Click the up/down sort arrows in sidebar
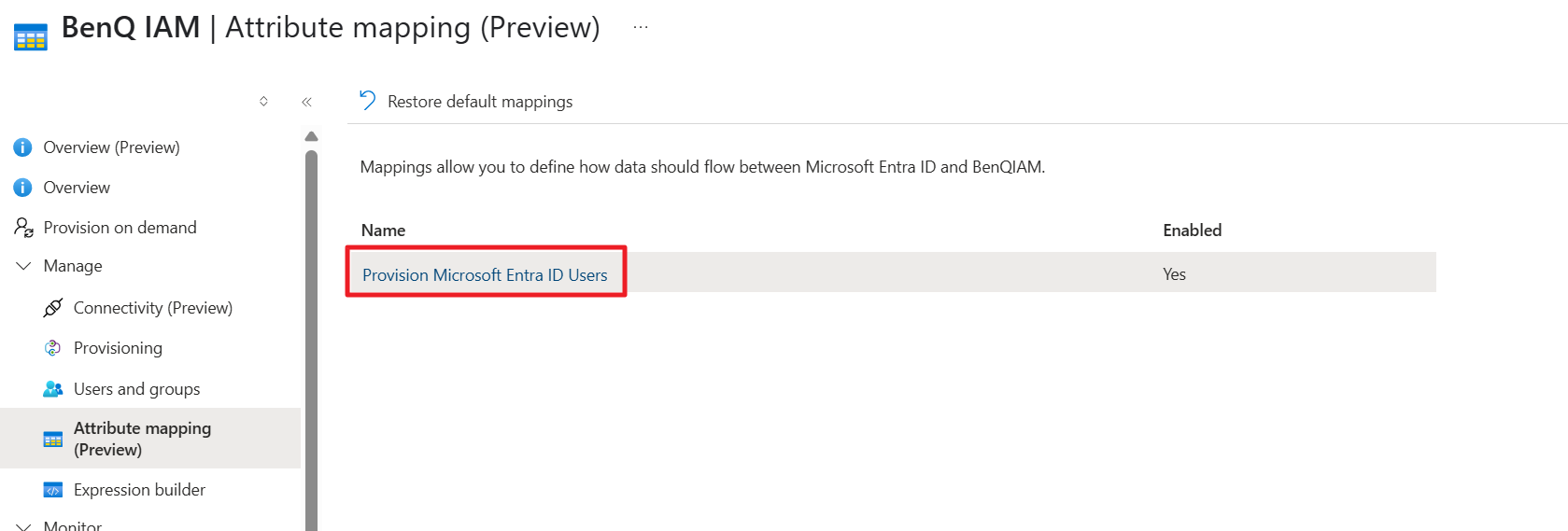 pos(263,101)
